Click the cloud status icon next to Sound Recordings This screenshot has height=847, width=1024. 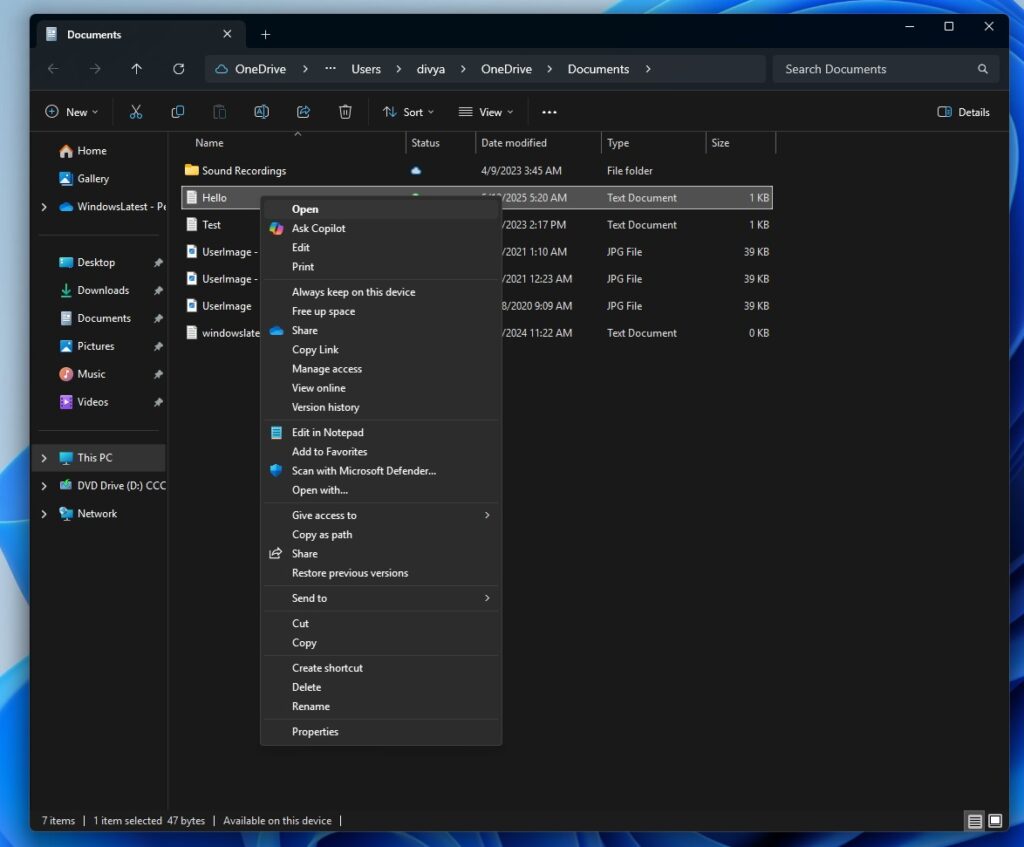[414, 171]
